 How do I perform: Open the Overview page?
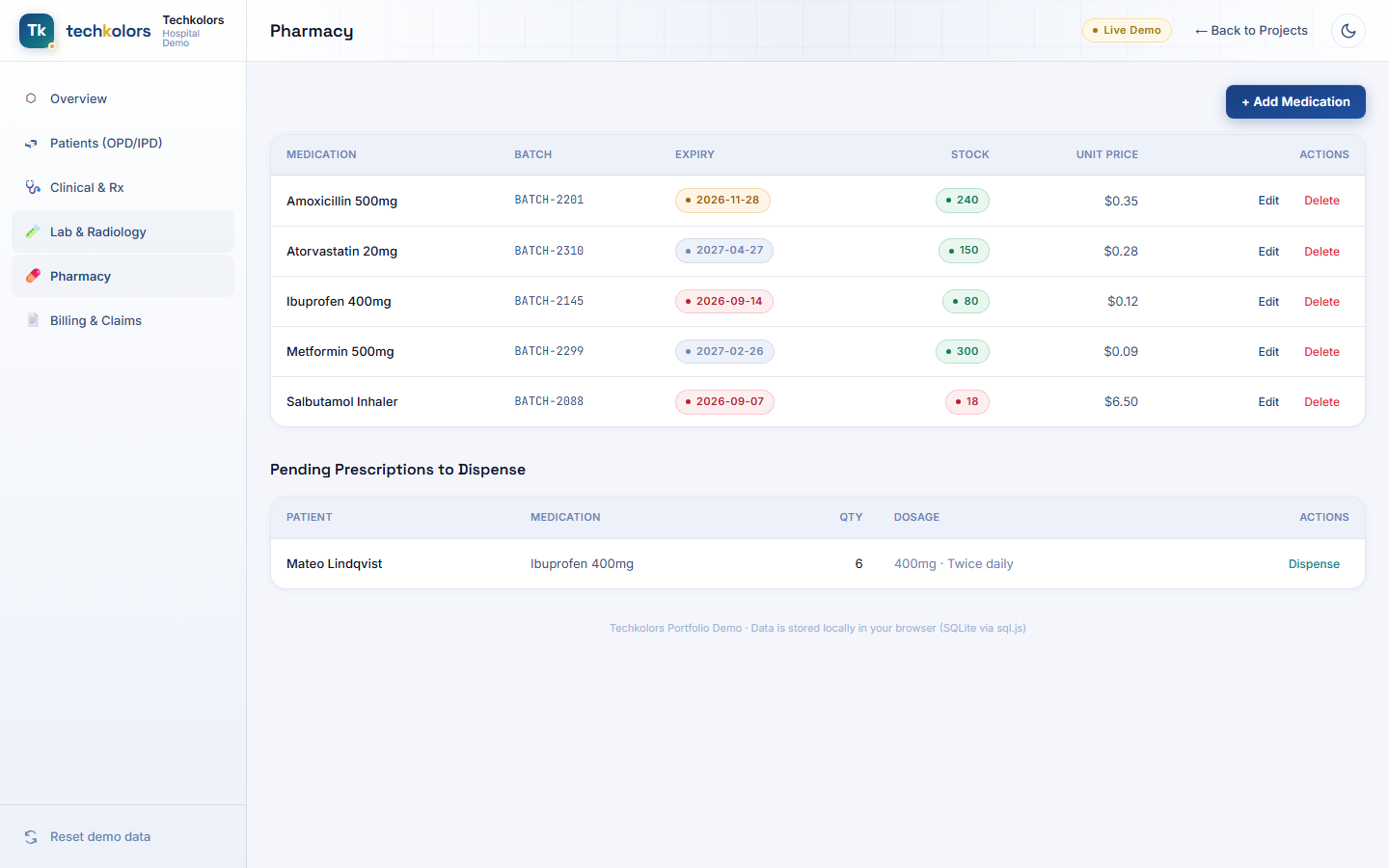click(x=123, y=98)
